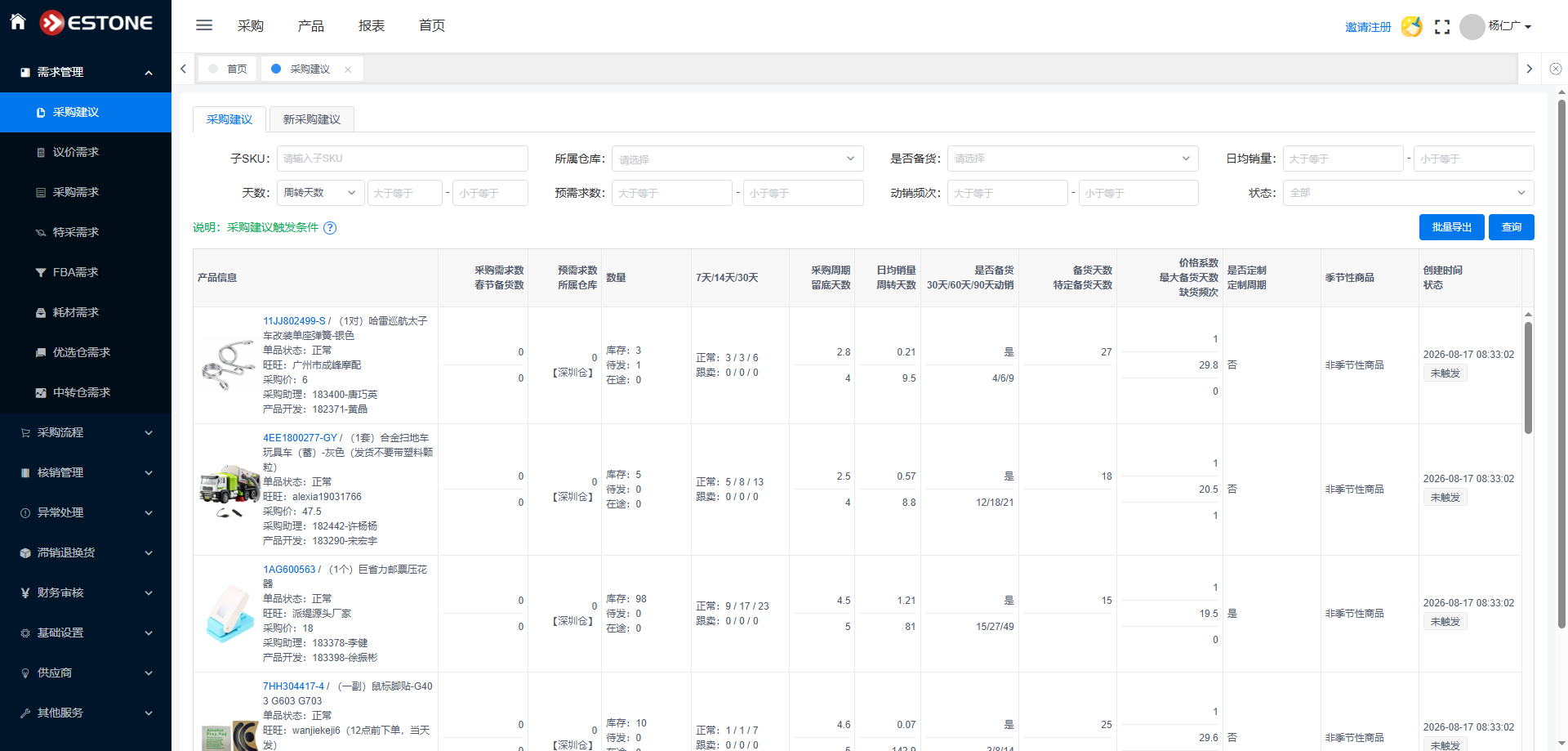The image size is (1568, 751).
Task: Open the spring seat product thumbnail
Action: [x=228, y=365]
